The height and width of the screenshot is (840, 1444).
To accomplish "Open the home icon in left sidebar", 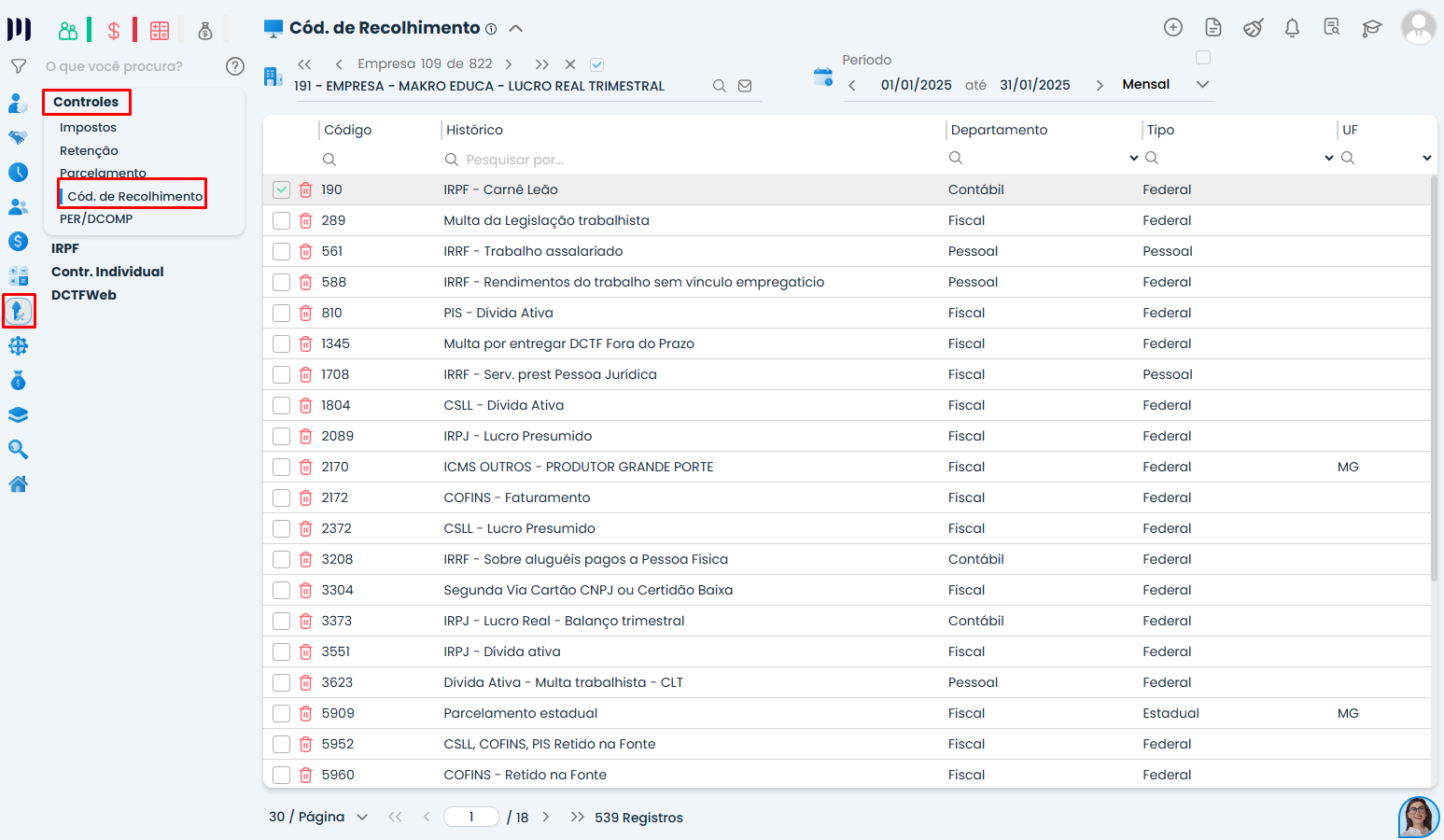I will (x=18, y=483).
